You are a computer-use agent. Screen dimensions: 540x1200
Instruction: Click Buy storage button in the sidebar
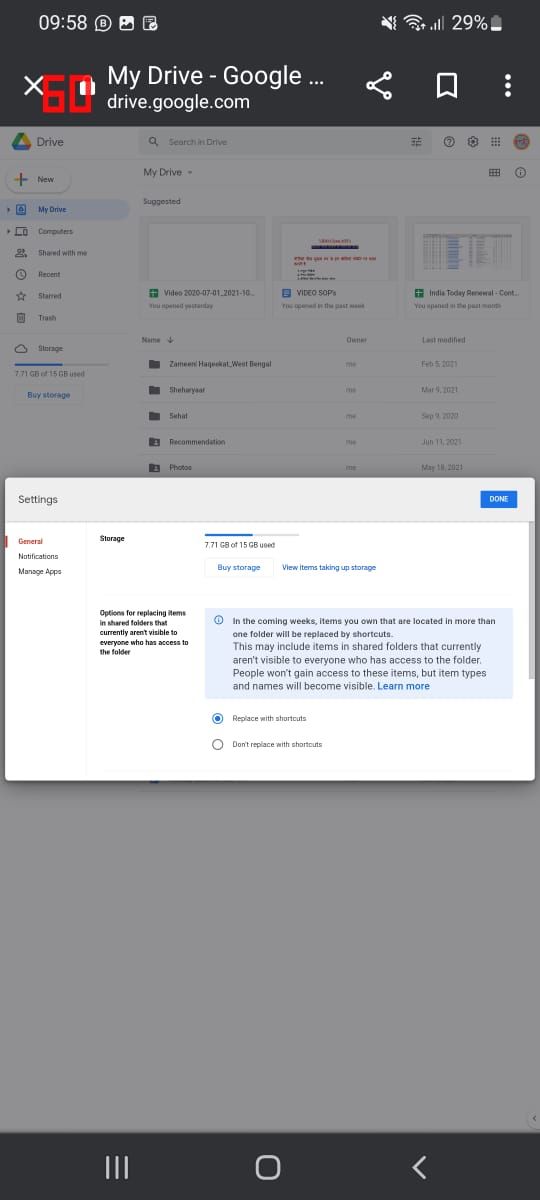49,395
